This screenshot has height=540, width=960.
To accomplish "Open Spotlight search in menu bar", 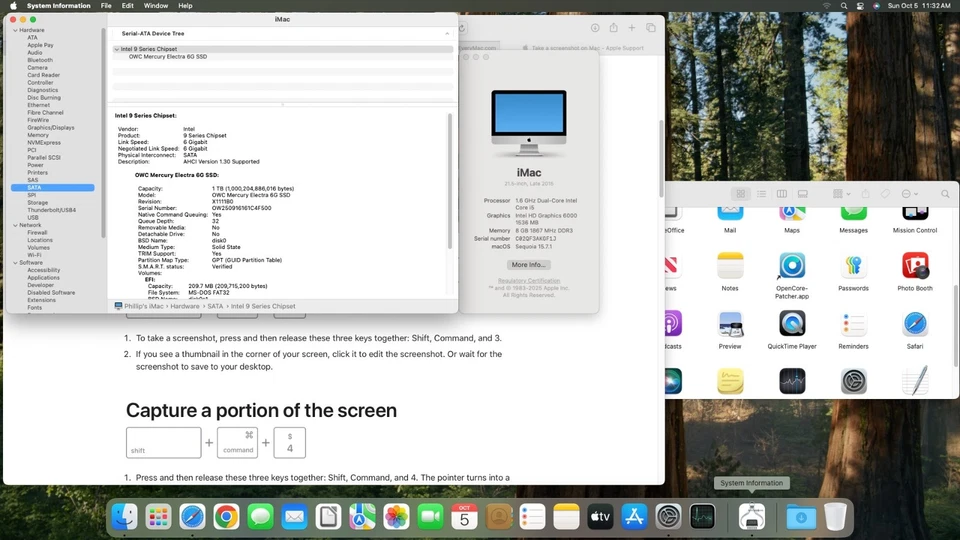I will [844, 6].
